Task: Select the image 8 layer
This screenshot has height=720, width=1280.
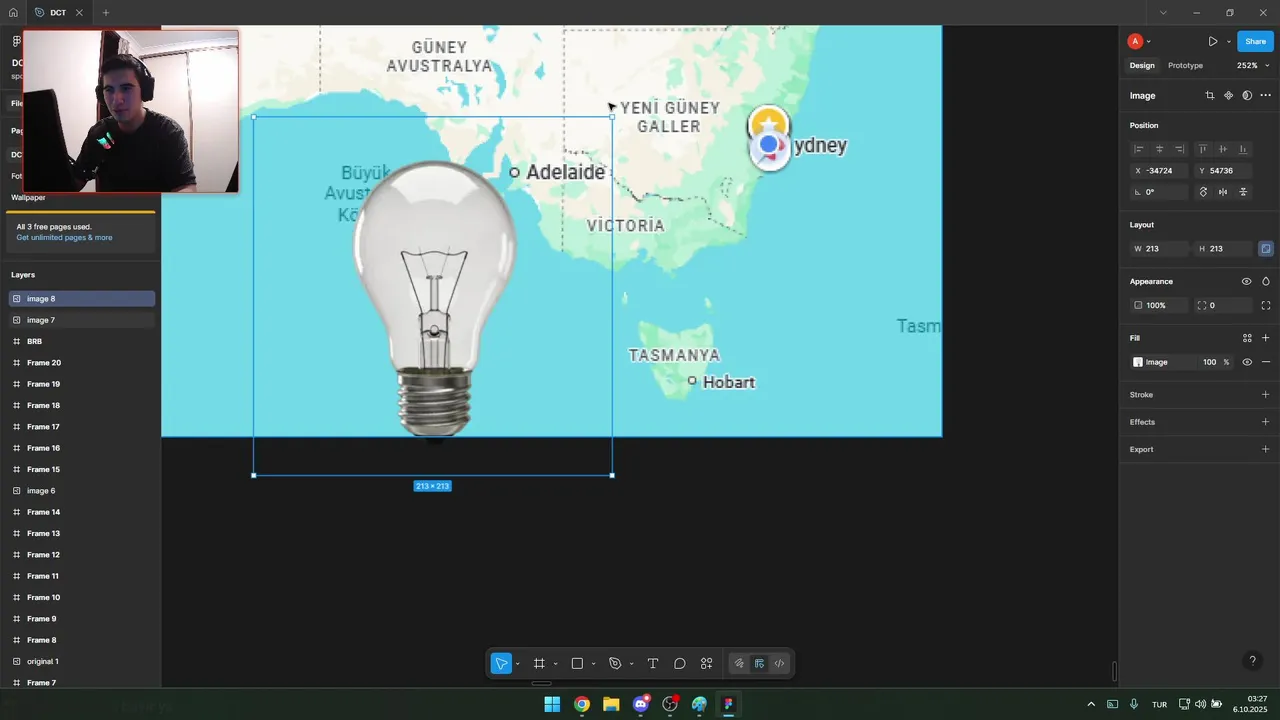Action: pyautogui.click(x=82, y=299)
